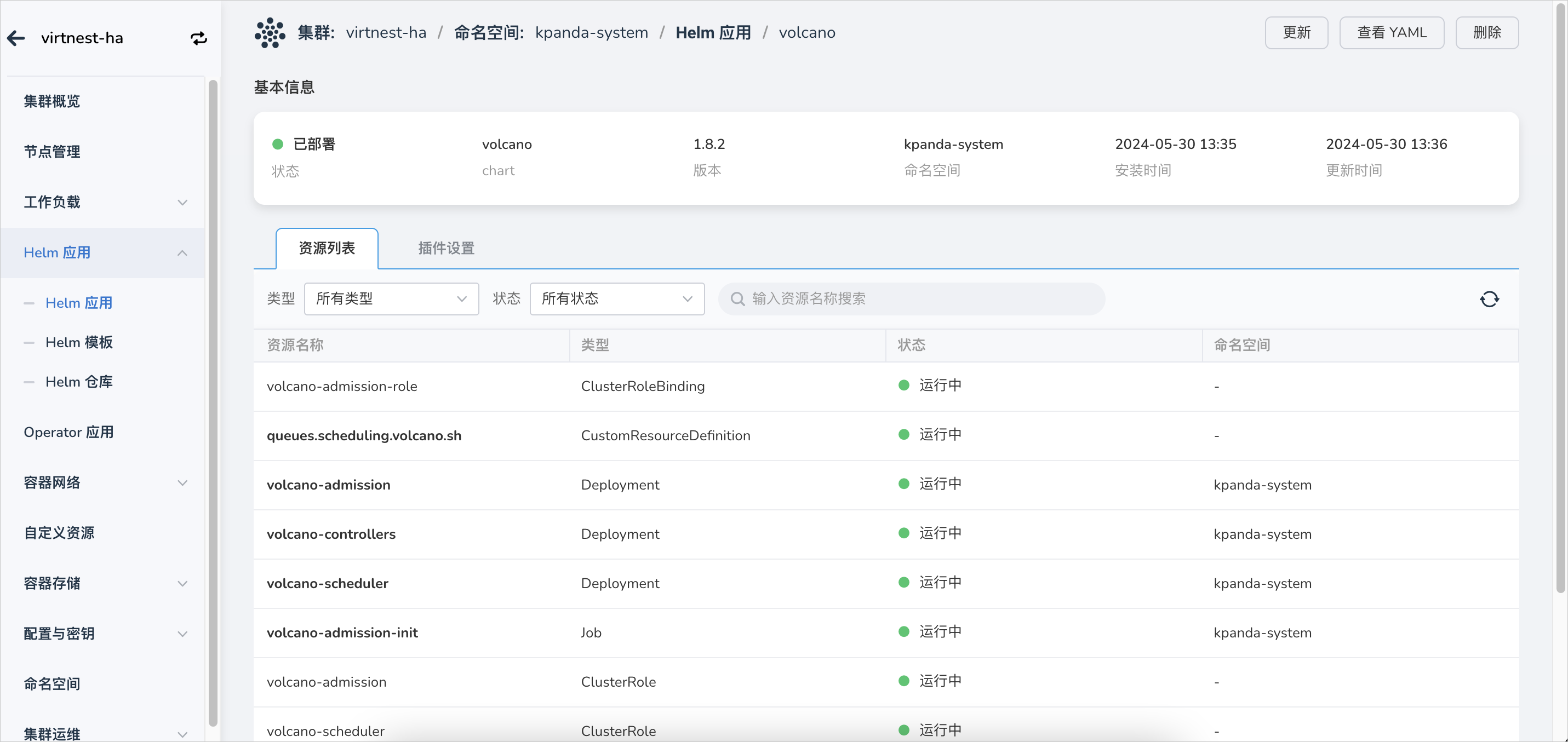This screenshot has height=742, width=1568.
Task: Click ClusterRoleBinding type cell
Action: pos(643,387)
